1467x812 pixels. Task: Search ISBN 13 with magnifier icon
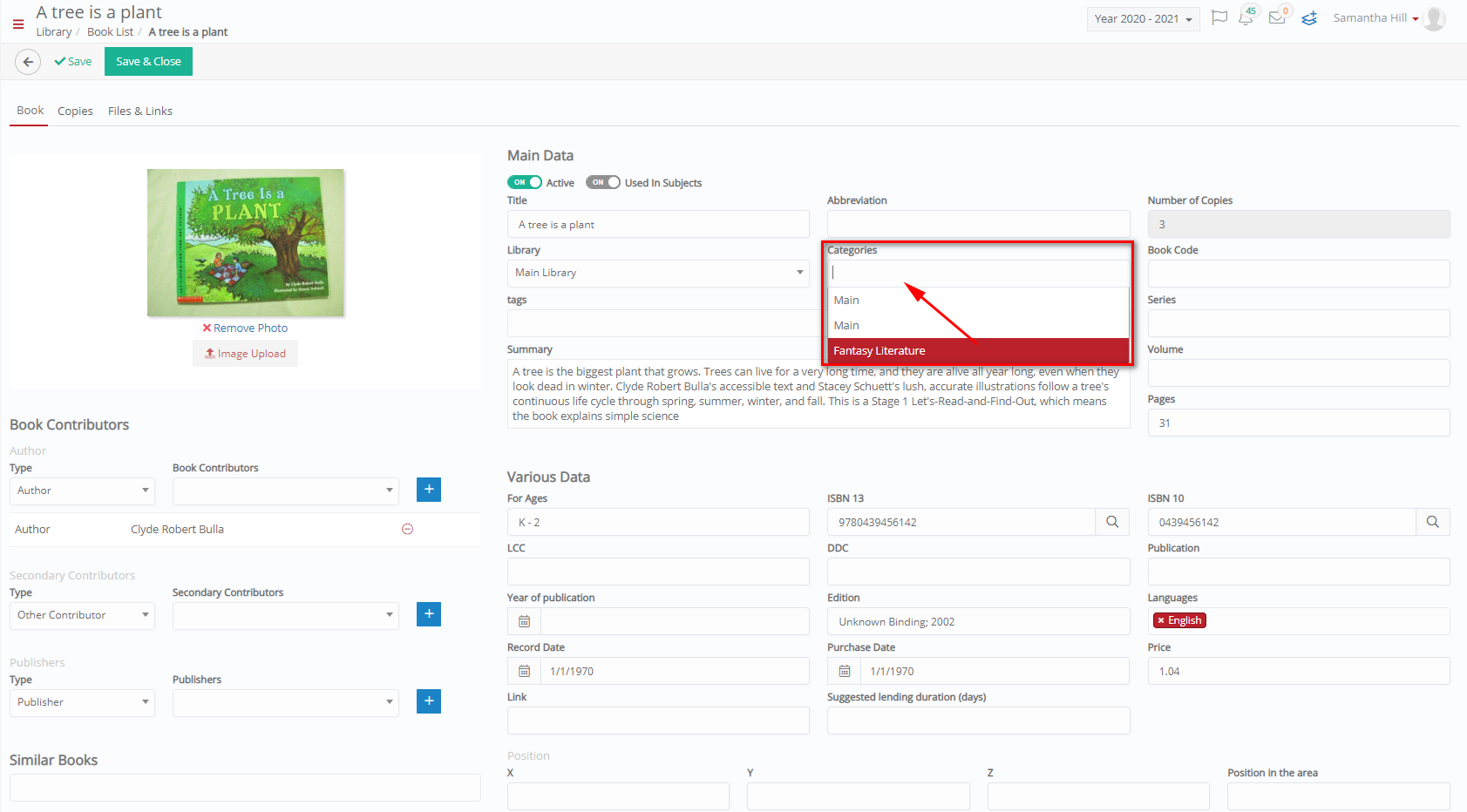pos(1112,522)
